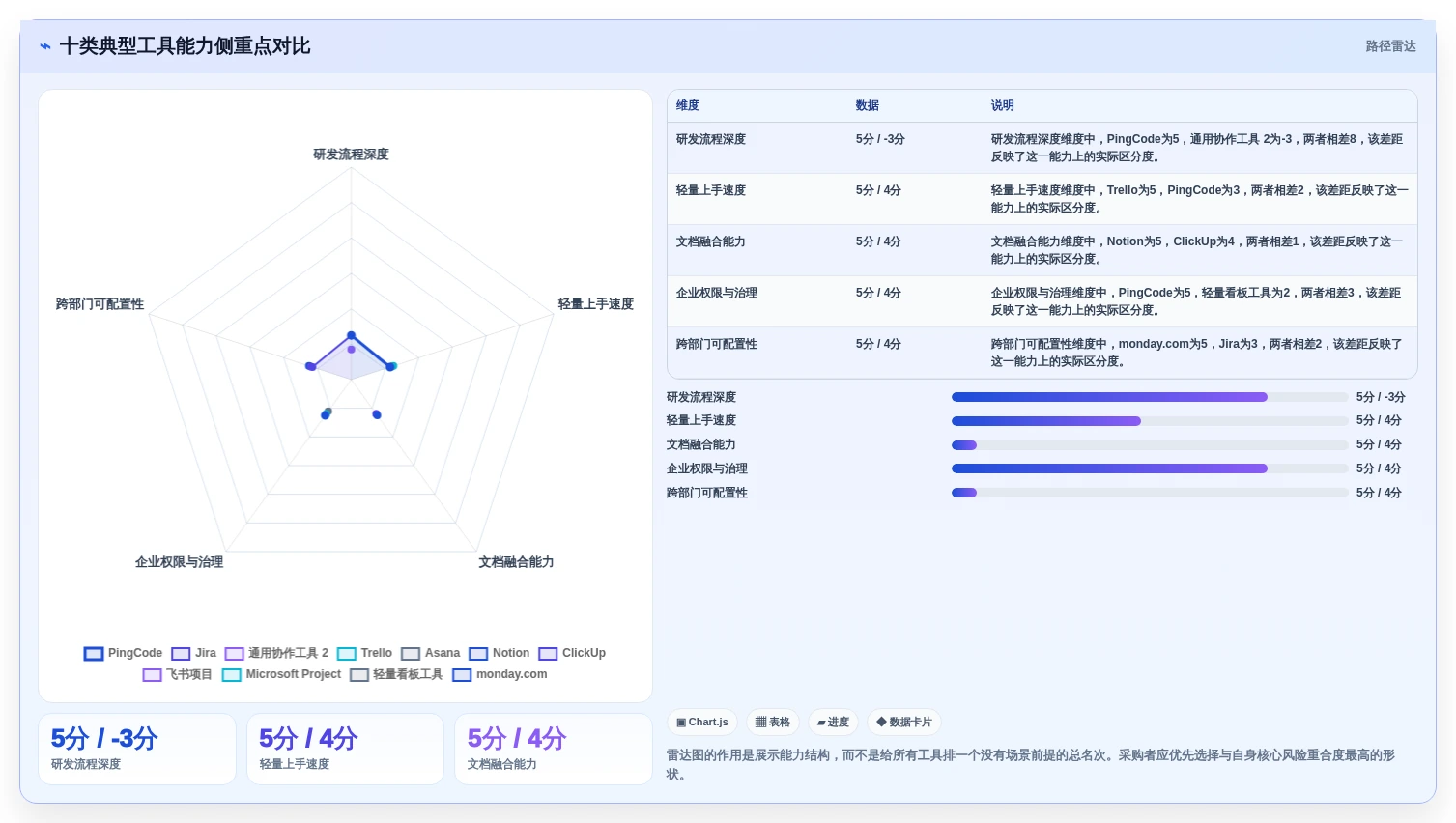The width and height of the screenshot is (1456, 823).
Task: Click the 雷达图的作用 footer note
Action: [x=1031, y=765]
